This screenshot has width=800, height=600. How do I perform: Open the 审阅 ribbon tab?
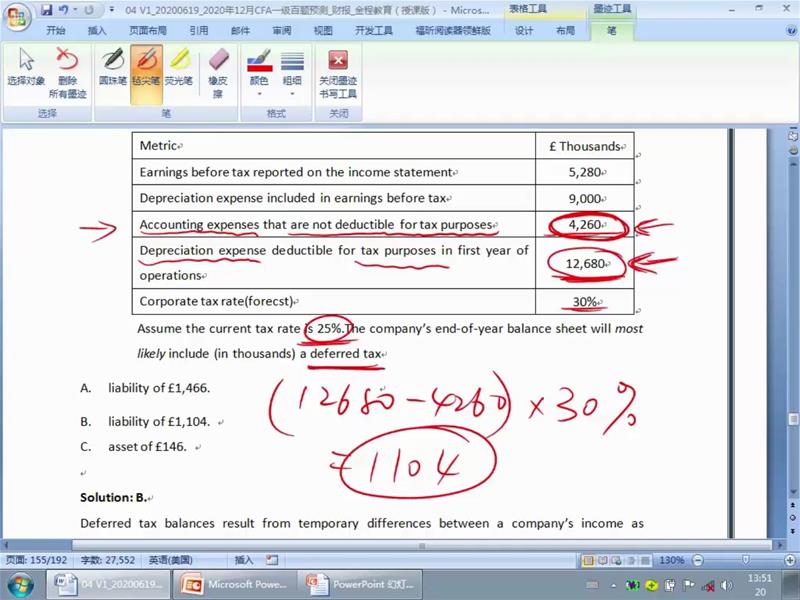(282, 31)
